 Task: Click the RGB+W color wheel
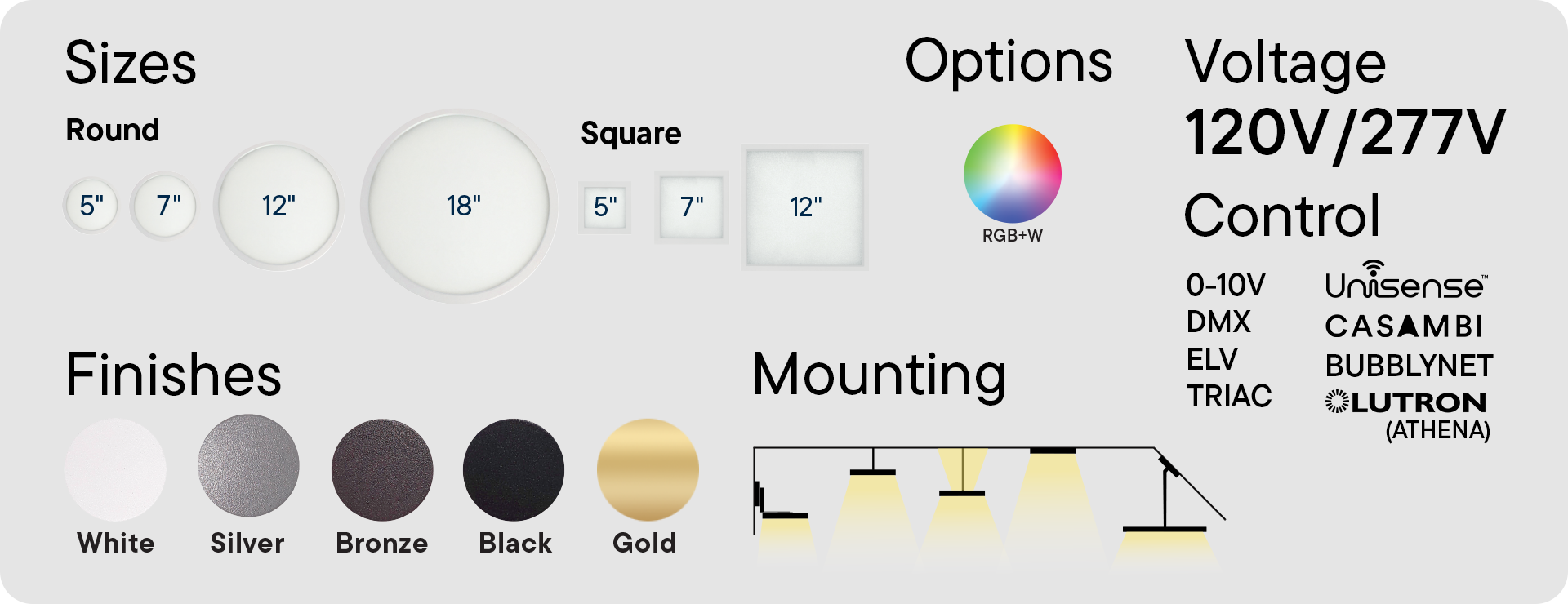coord(1012,174)
